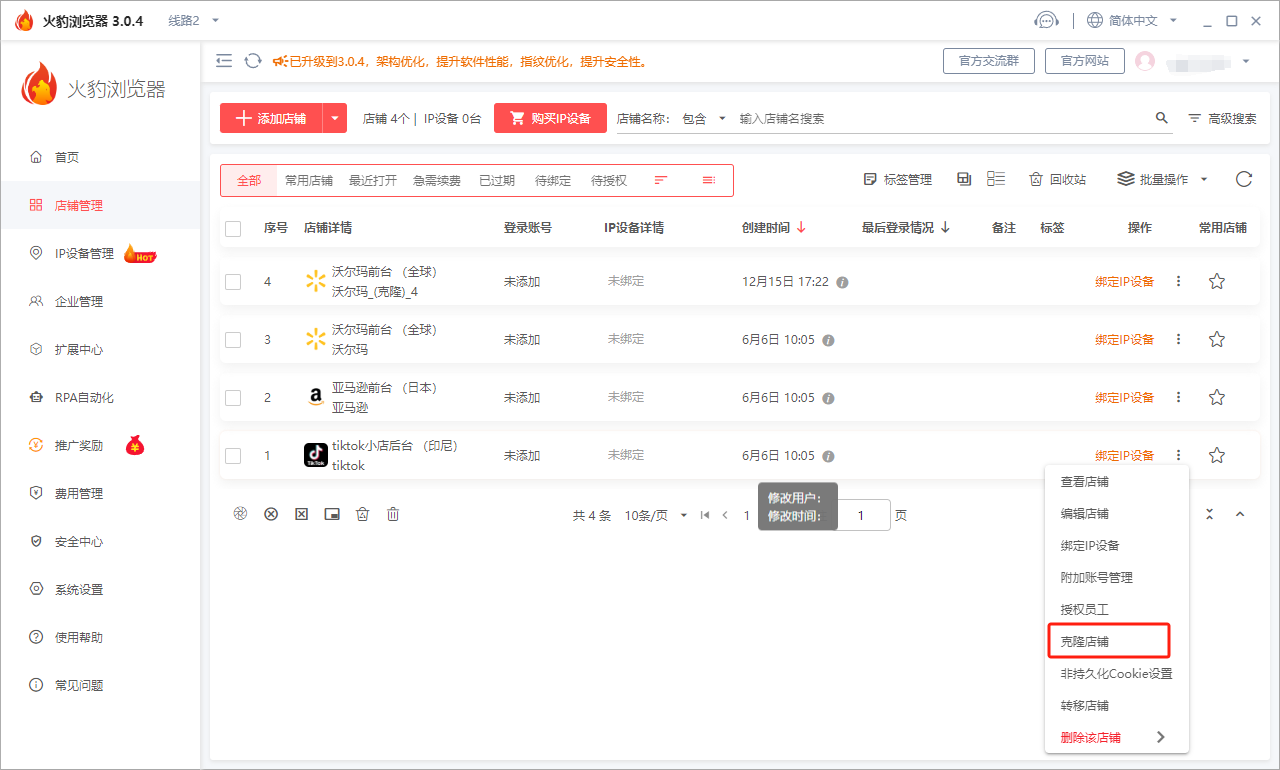Open tag management (标签管理)
Screen dimensions: 1280x770
897,180
